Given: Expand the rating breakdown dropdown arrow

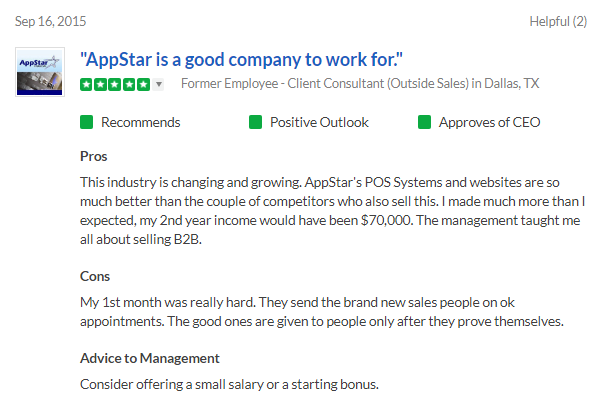Looking at the screenshot, I should 159,84.
